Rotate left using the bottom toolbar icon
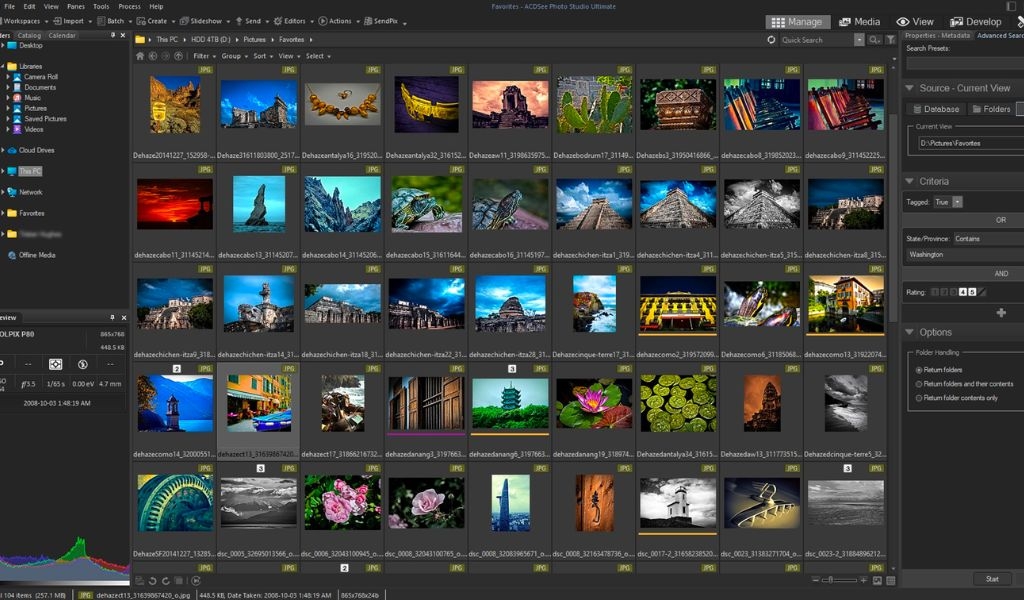The image size is (1024, 600). tap(152, 580)
